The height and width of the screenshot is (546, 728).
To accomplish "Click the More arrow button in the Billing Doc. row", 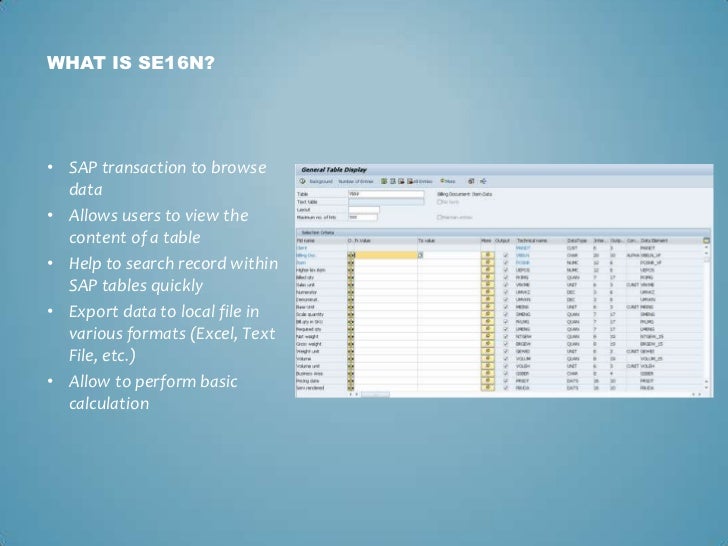I will [x=488, y=255].
